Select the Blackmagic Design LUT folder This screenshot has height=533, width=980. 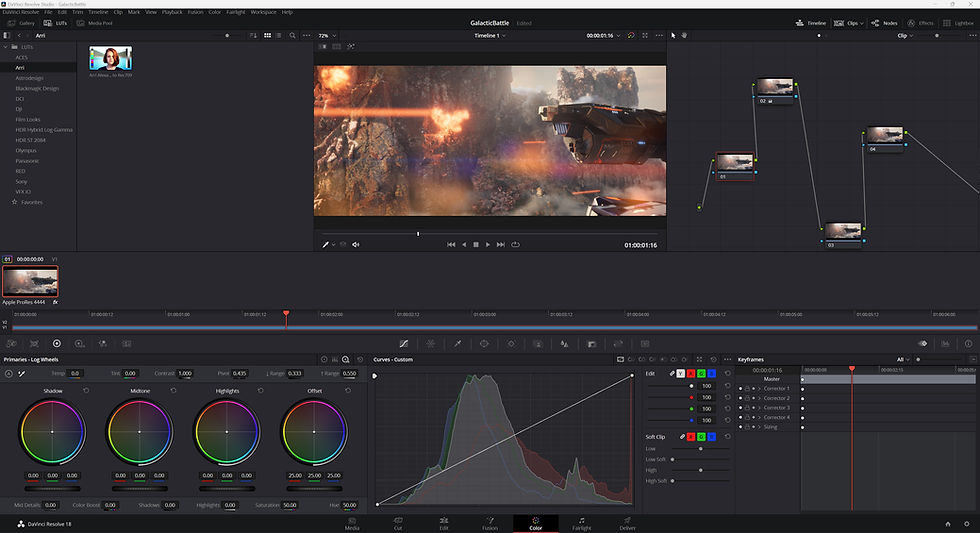pos(38,89)
